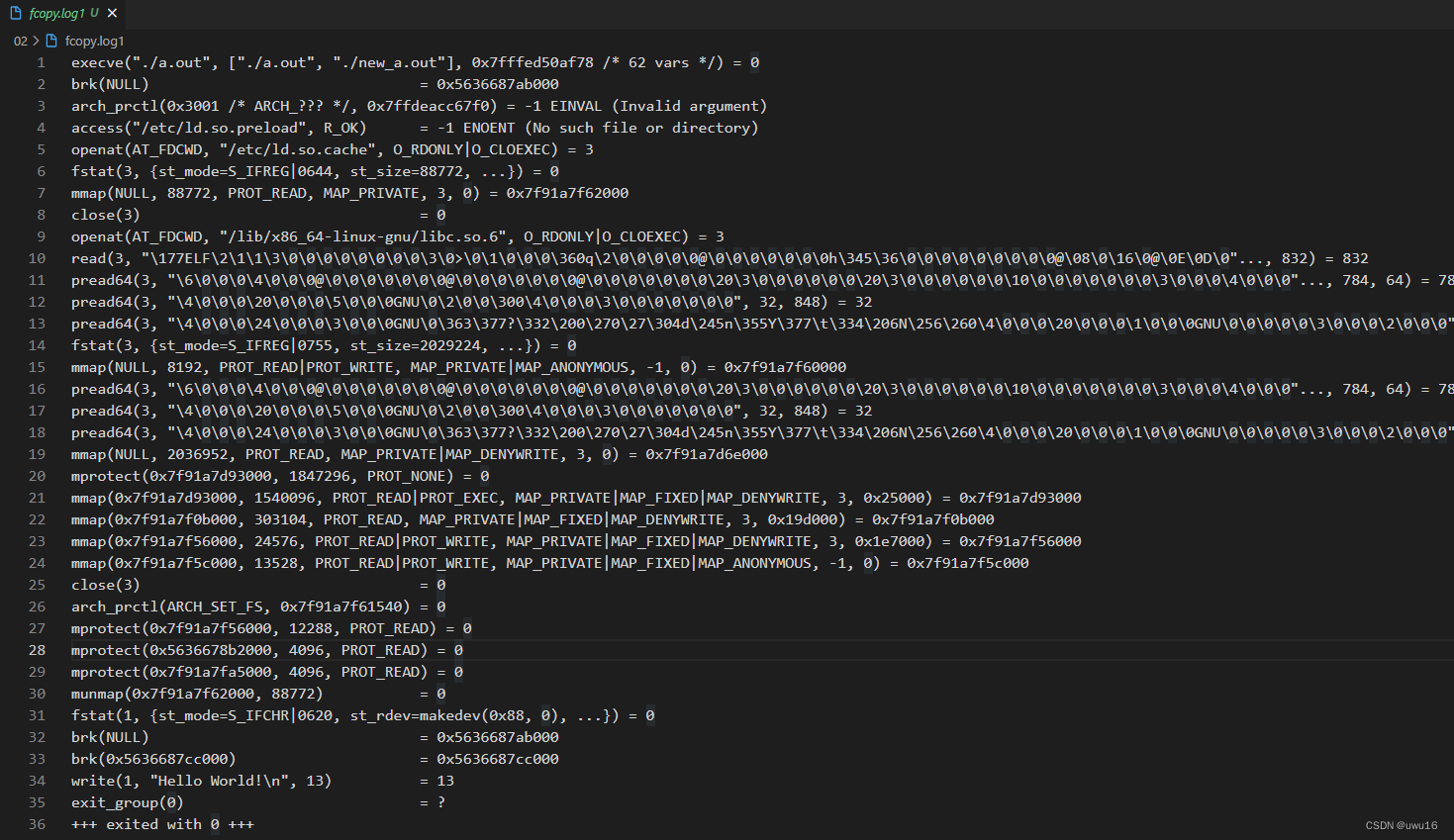Click the mprotect(0x7f91a7fa5000 line
Viewport: 1454px width, 840px height.
(x=267, y=672)
